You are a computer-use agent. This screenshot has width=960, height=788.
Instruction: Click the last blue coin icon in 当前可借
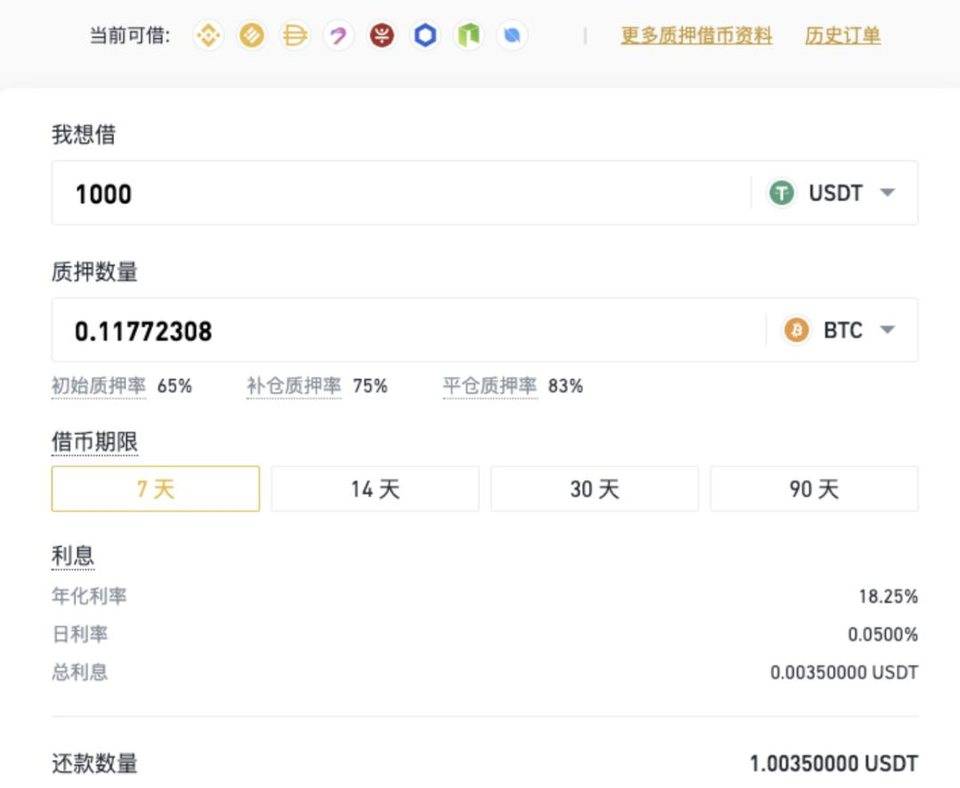[510, 35]
